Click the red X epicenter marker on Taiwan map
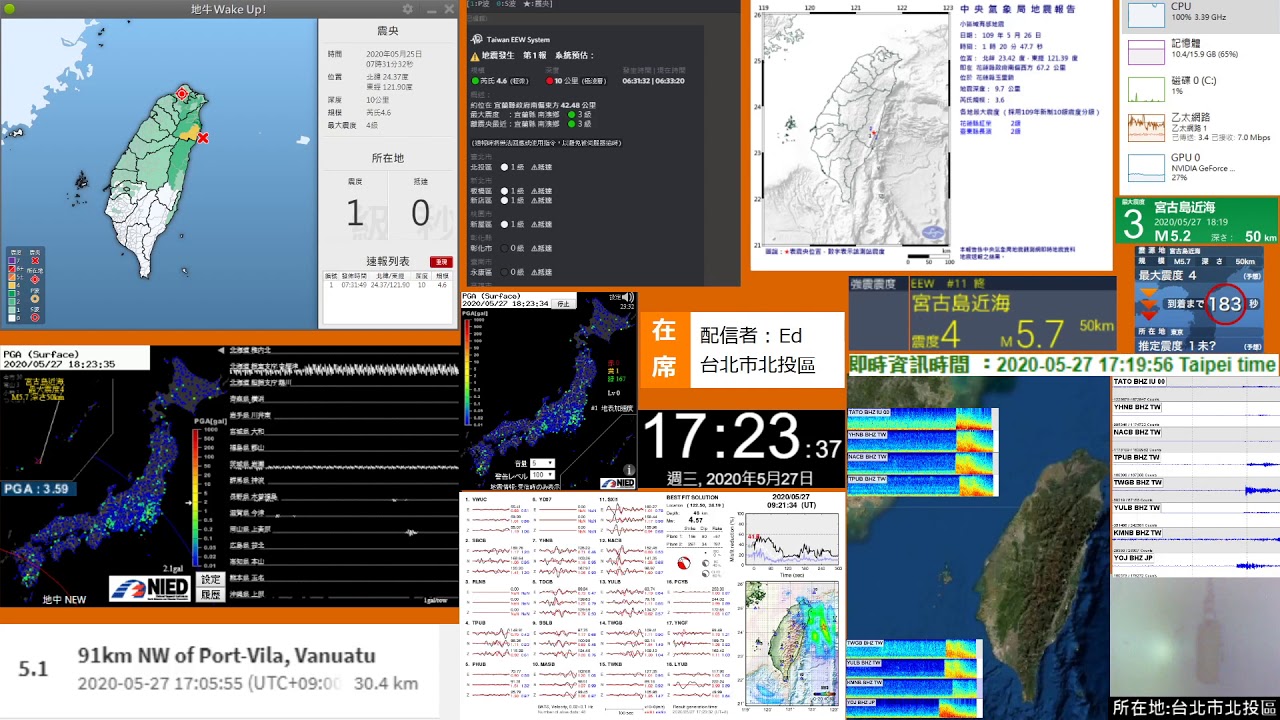The height and width of the screenshot is (720, 1280). point(203,138)
